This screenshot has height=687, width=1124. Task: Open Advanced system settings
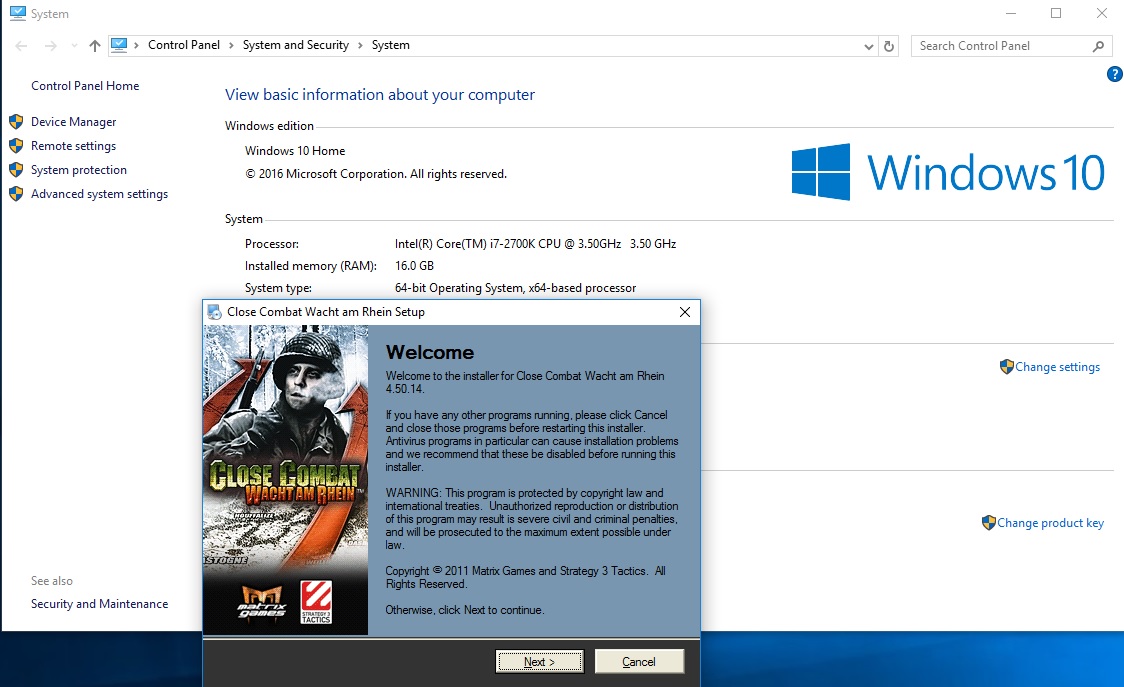(99, 194)
